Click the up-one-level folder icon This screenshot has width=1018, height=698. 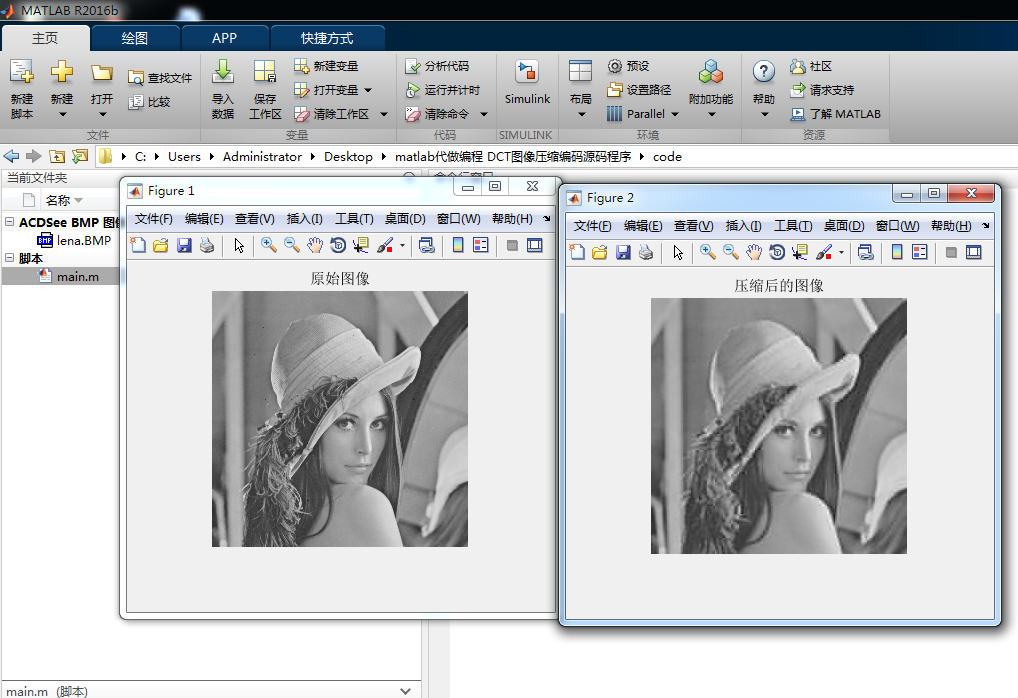pos(57,156)
